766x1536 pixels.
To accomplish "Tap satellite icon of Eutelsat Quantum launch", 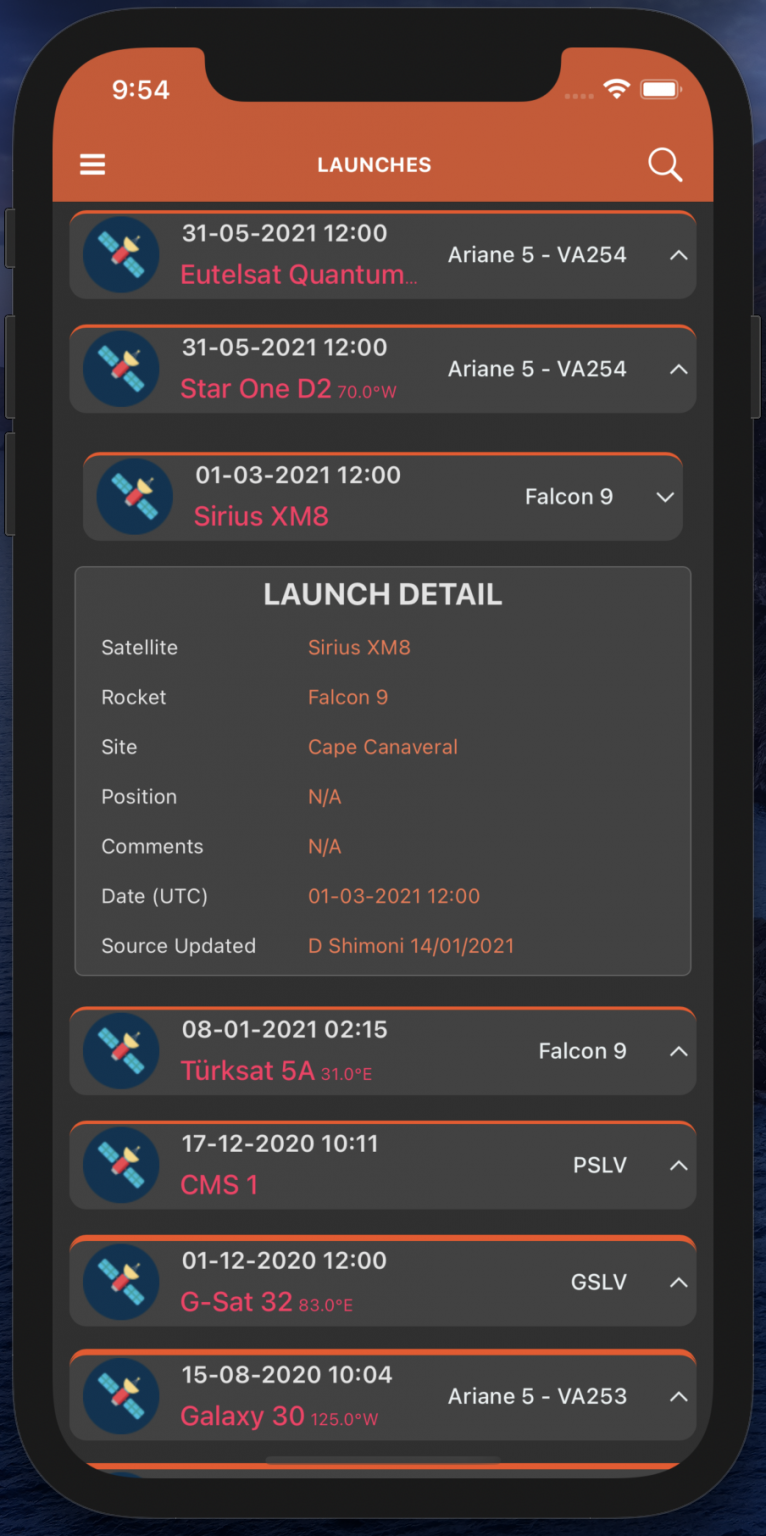I will coord(121,254).
